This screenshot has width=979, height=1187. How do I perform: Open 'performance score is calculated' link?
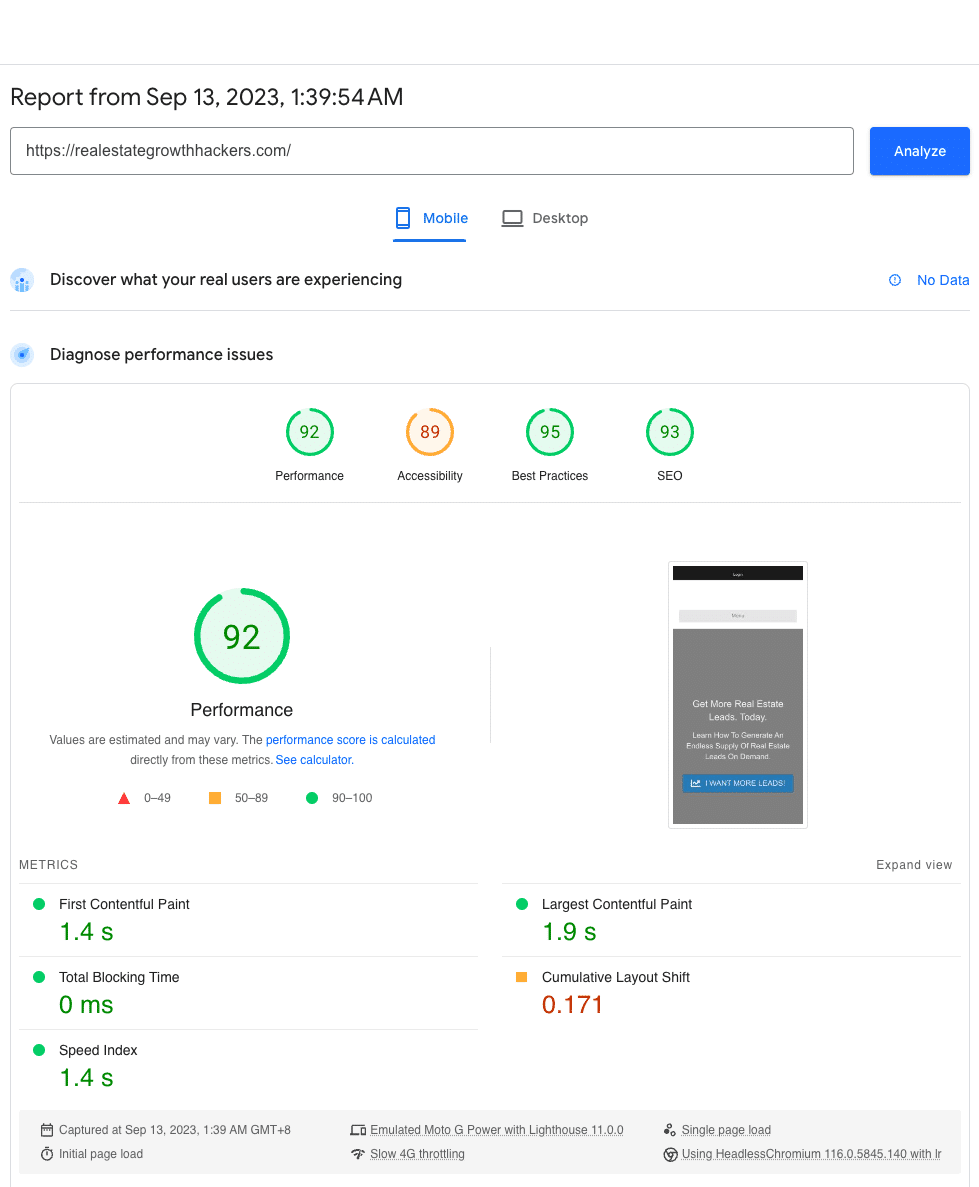point(350,740)
